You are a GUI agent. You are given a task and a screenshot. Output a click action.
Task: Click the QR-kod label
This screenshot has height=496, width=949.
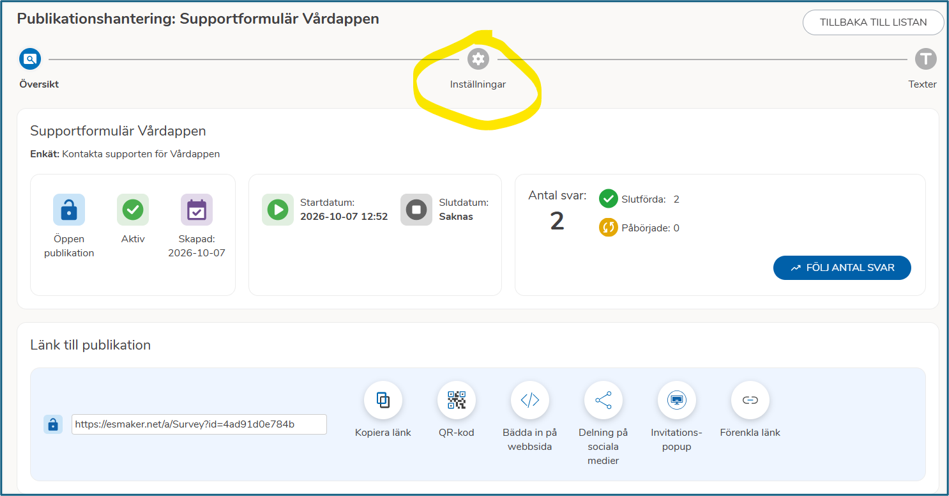456,432
